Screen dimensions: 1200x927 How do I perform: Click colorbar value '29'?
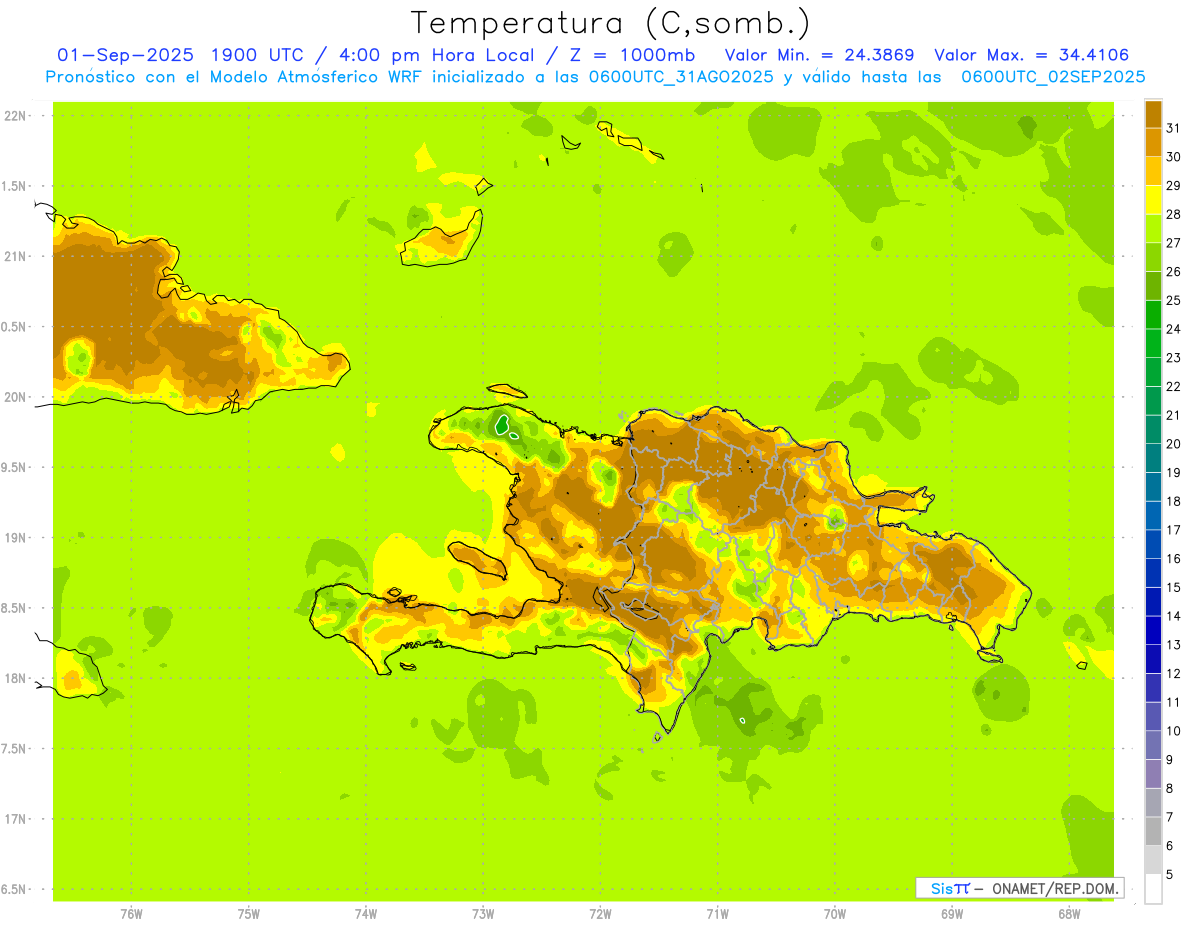(1173, 186)
